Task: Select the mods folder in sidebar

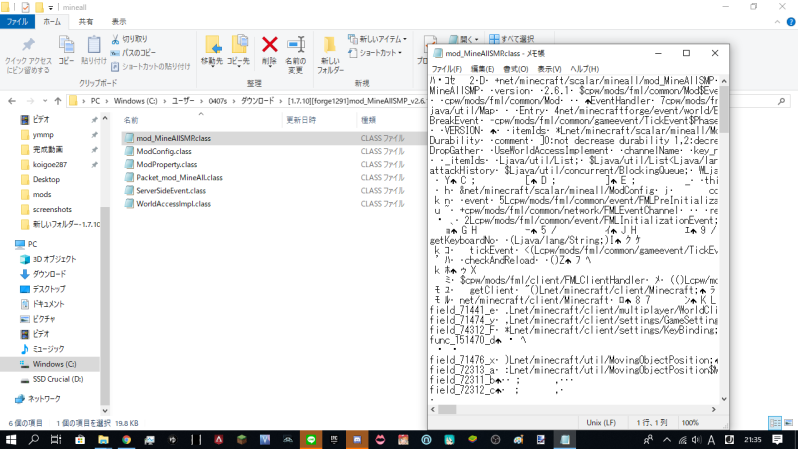Action: (x=42, y=195)
